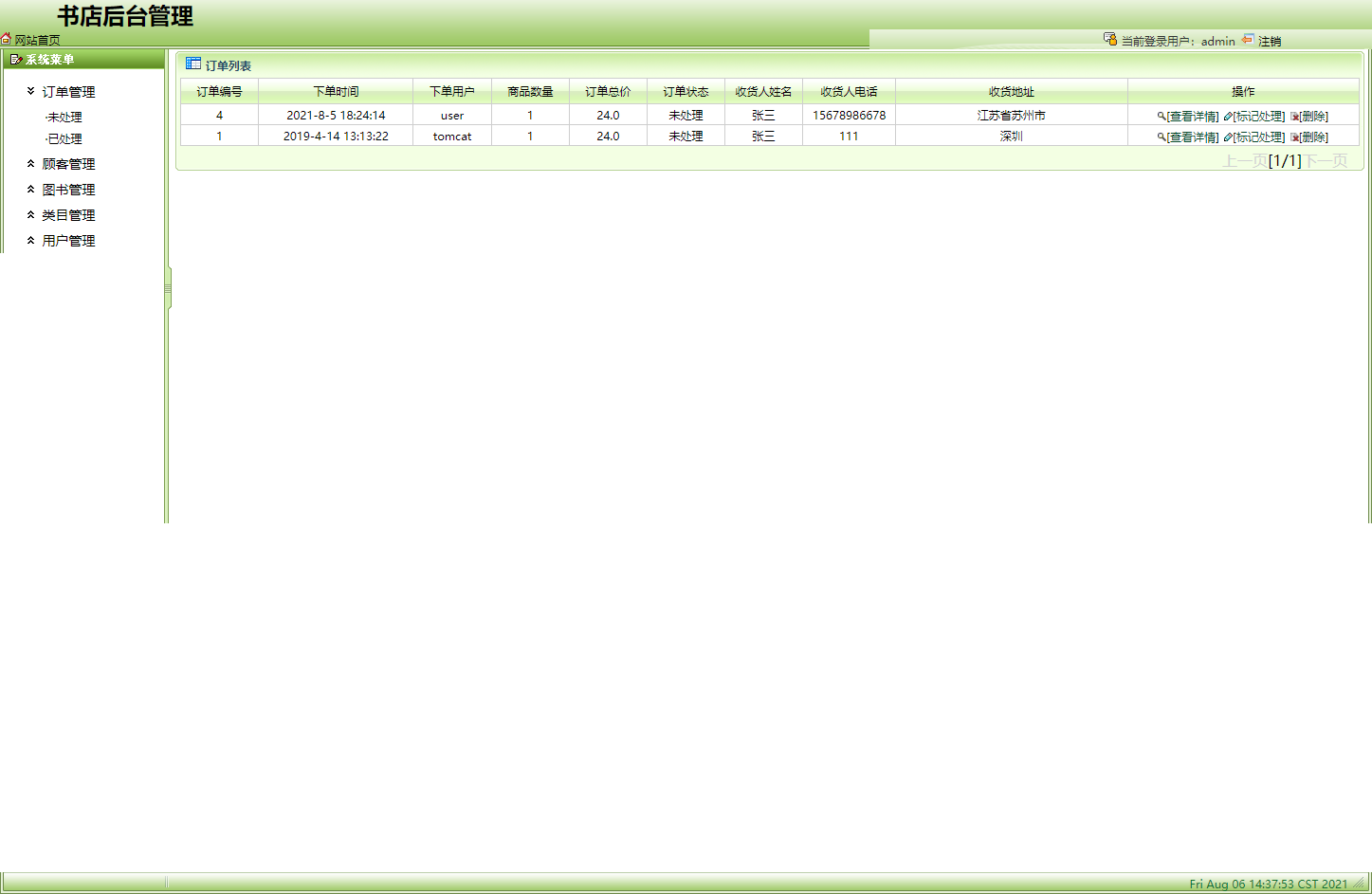This screenshot has width=1372, height=894.
Task: Open the 已处理 orders submenu item
Action: 64,139
